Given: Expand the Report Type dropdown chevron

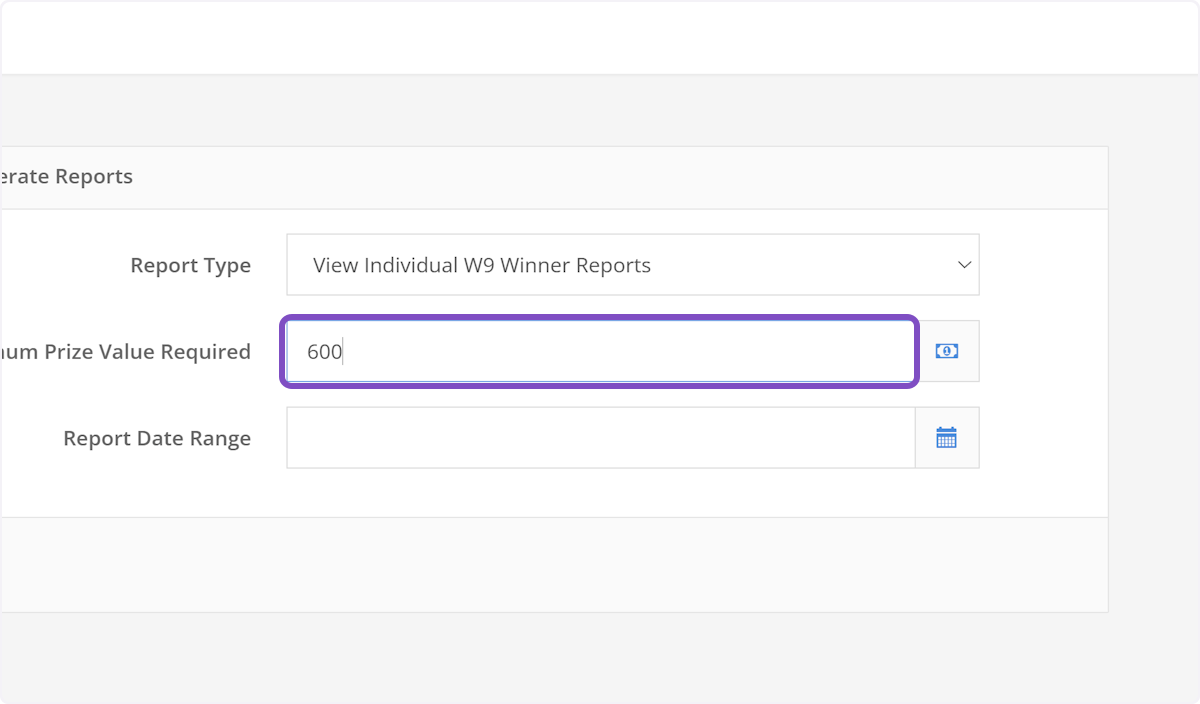Looking at the screenshot, I should click(x=964, y=265).
